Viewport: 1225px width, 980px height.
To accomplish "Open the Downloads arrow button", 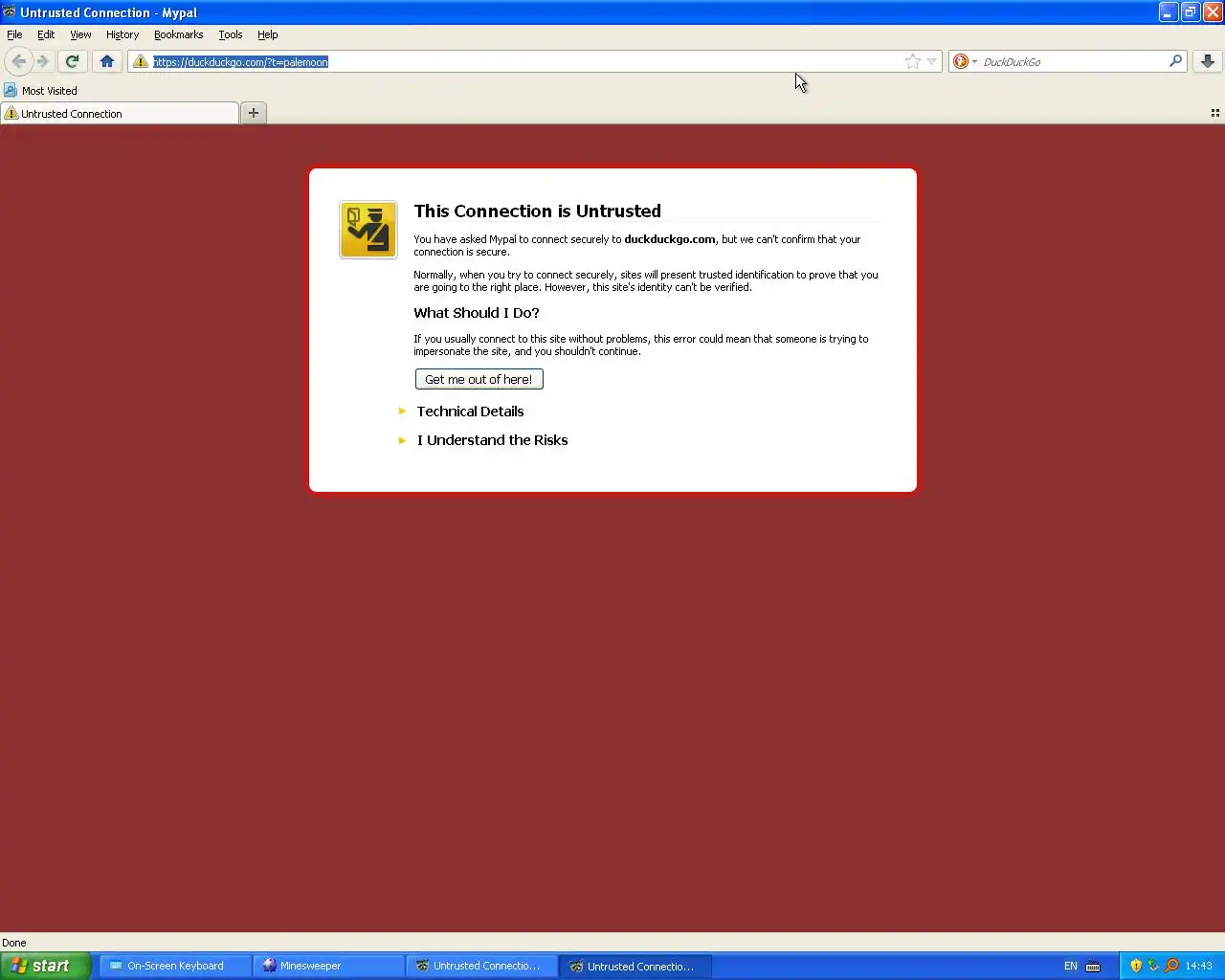I will [1208, 61].
